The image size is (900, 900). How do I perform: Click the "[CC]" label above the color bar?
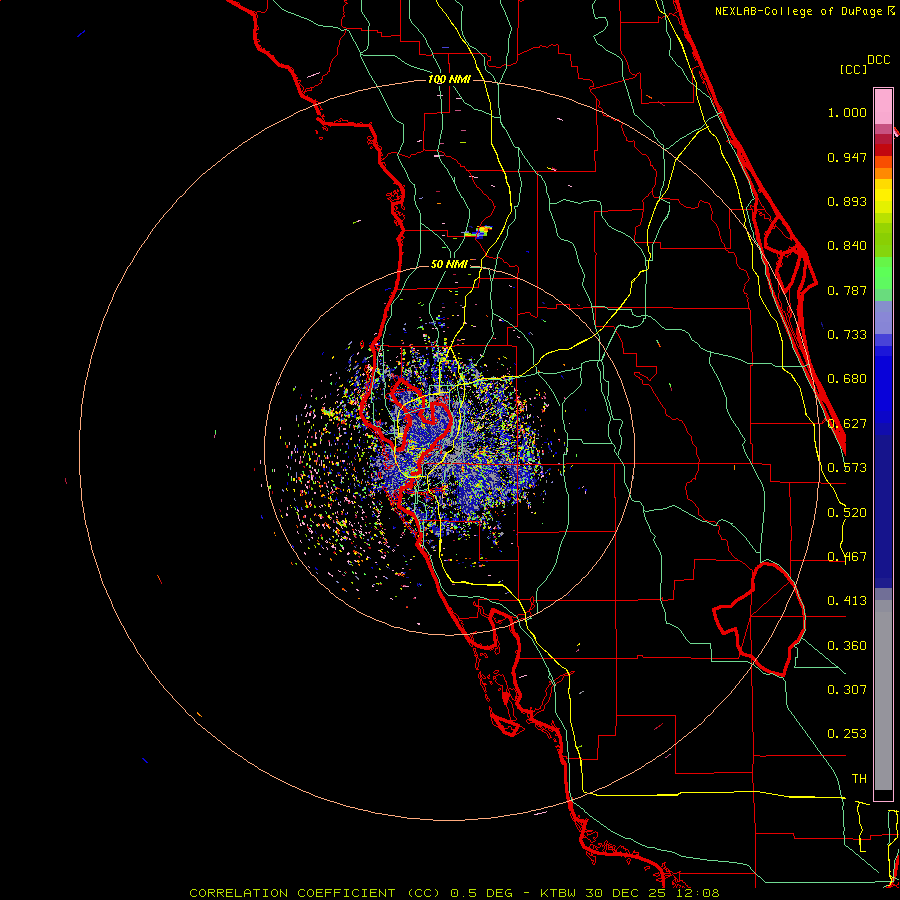[853, 69]
